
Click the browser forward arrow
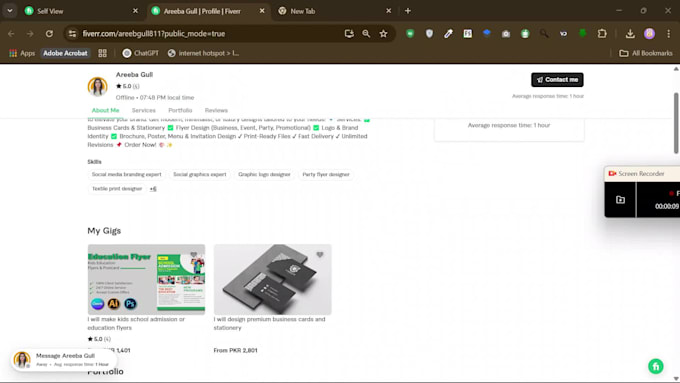click(x=30, y=34)
